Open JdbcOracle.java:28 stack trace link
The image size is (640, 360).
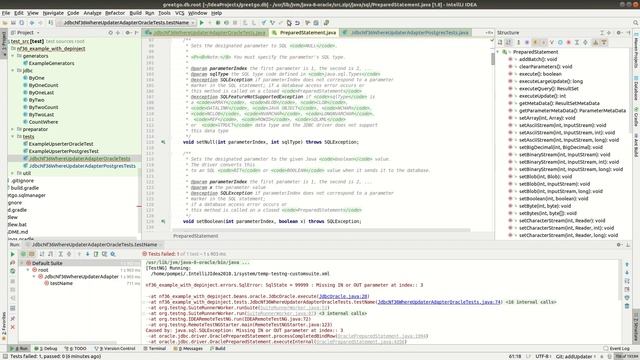point(343,296)
